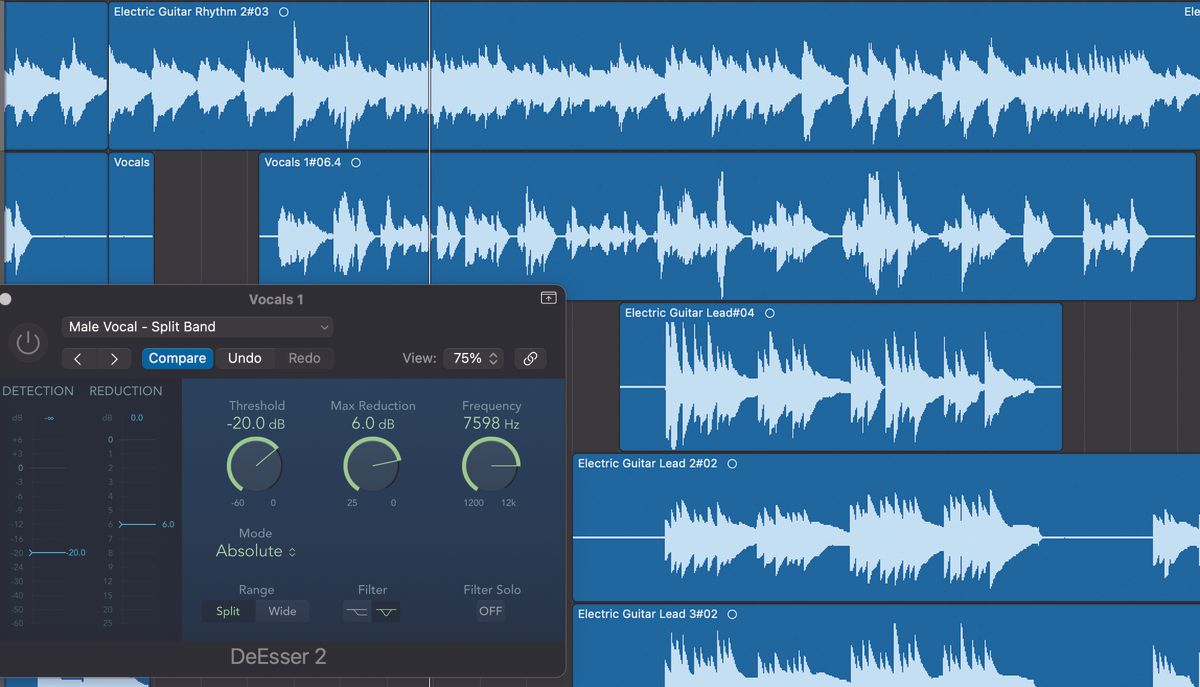Bypass the DeEsser plugin with the power icon
The width and height of the screenshot is (1200, 687).
28,341
